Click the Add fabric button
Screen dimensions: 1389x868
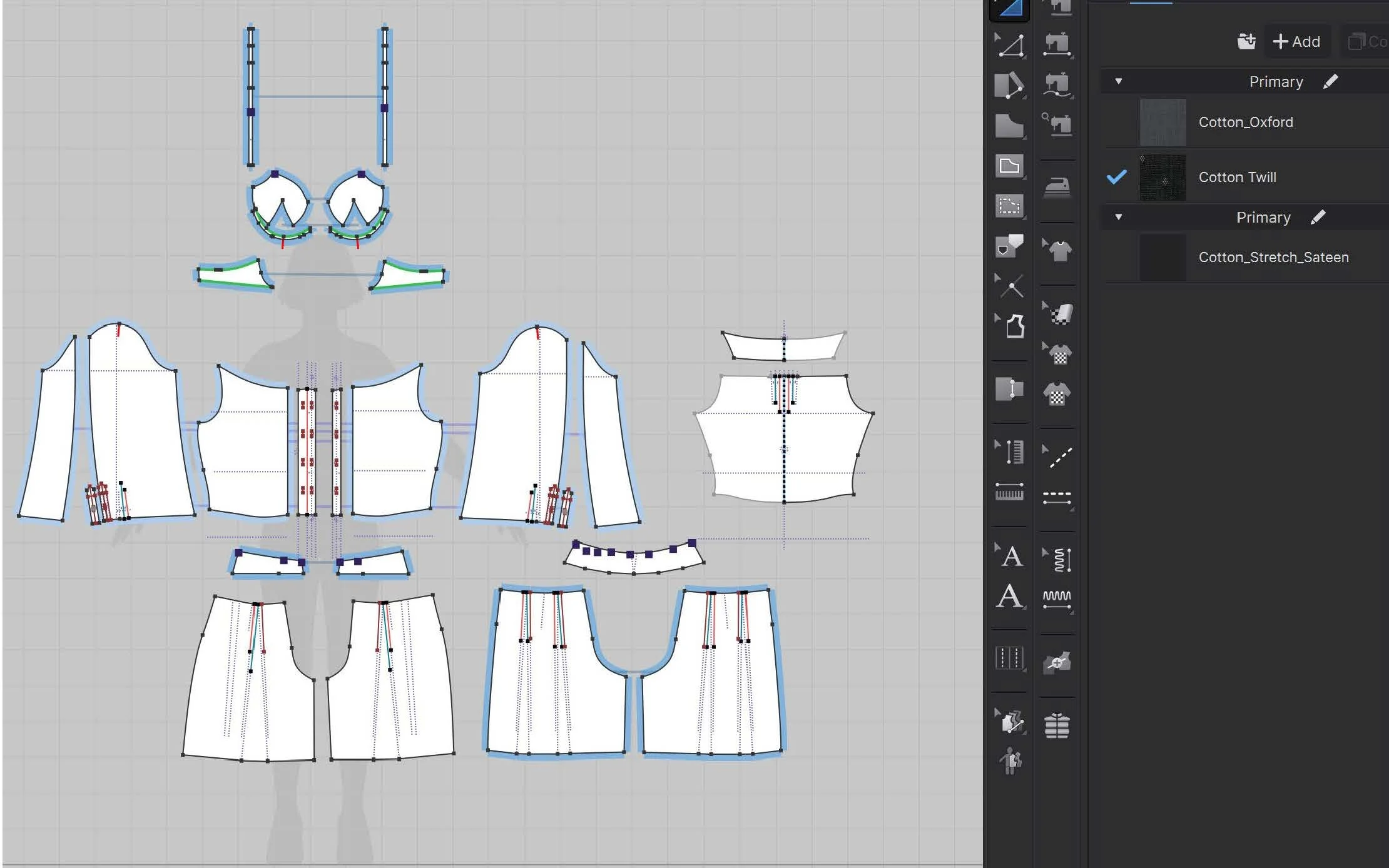point(1297,42)
